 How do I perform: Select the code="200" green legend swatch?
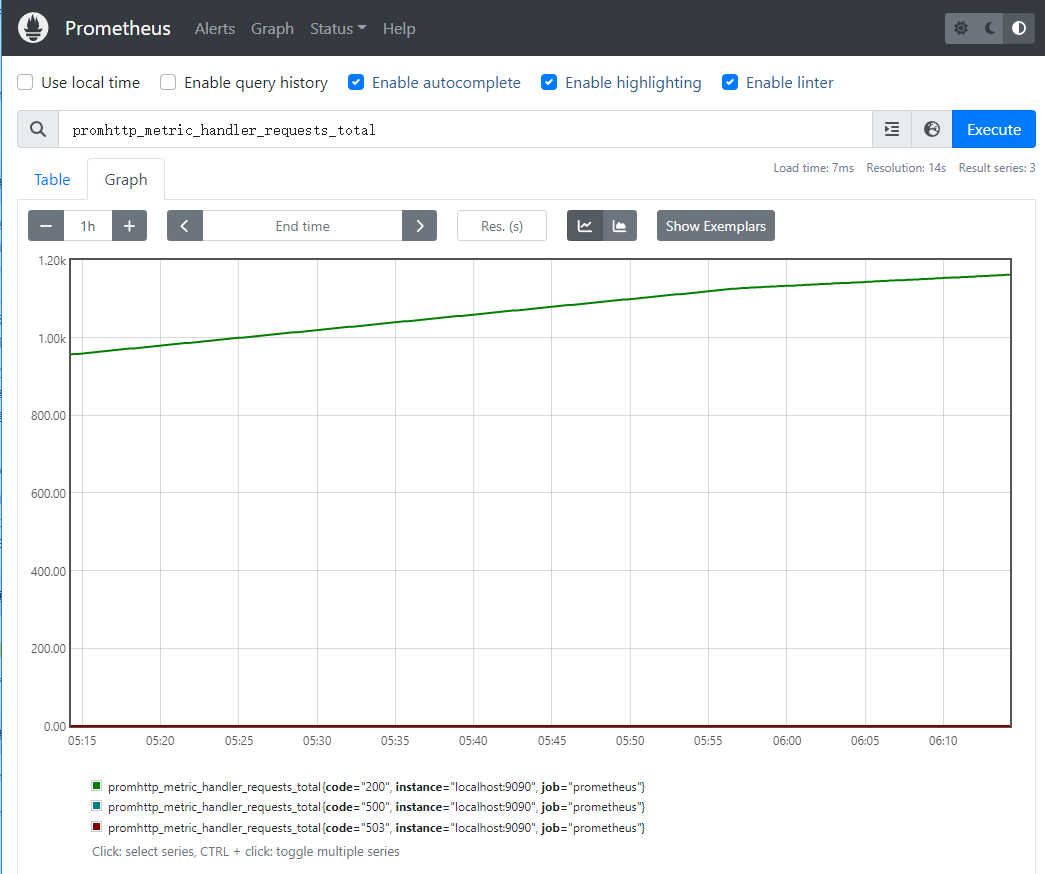click(x=97, y=786)
